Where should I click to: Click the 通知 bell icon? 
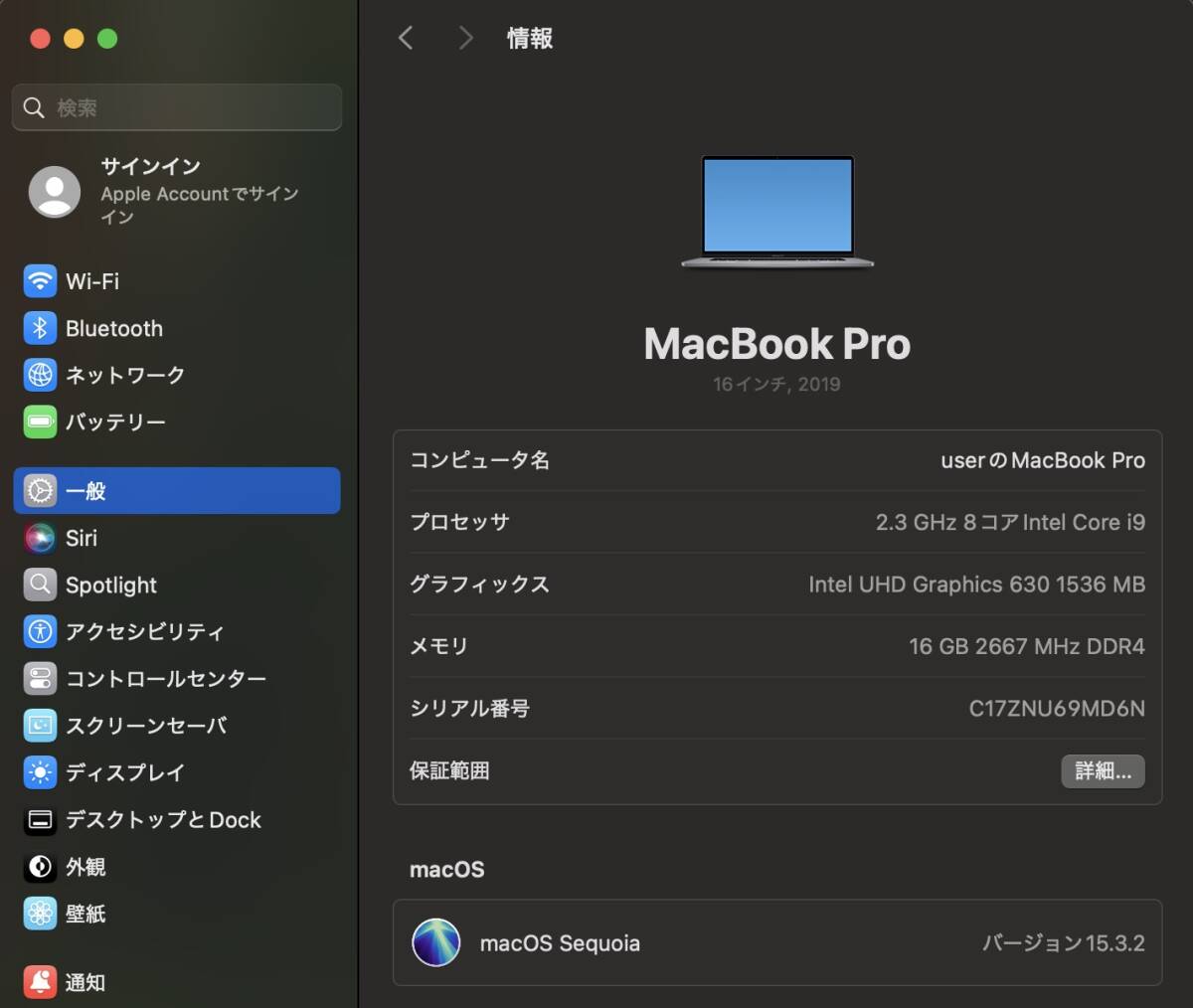tap(40, 982)
